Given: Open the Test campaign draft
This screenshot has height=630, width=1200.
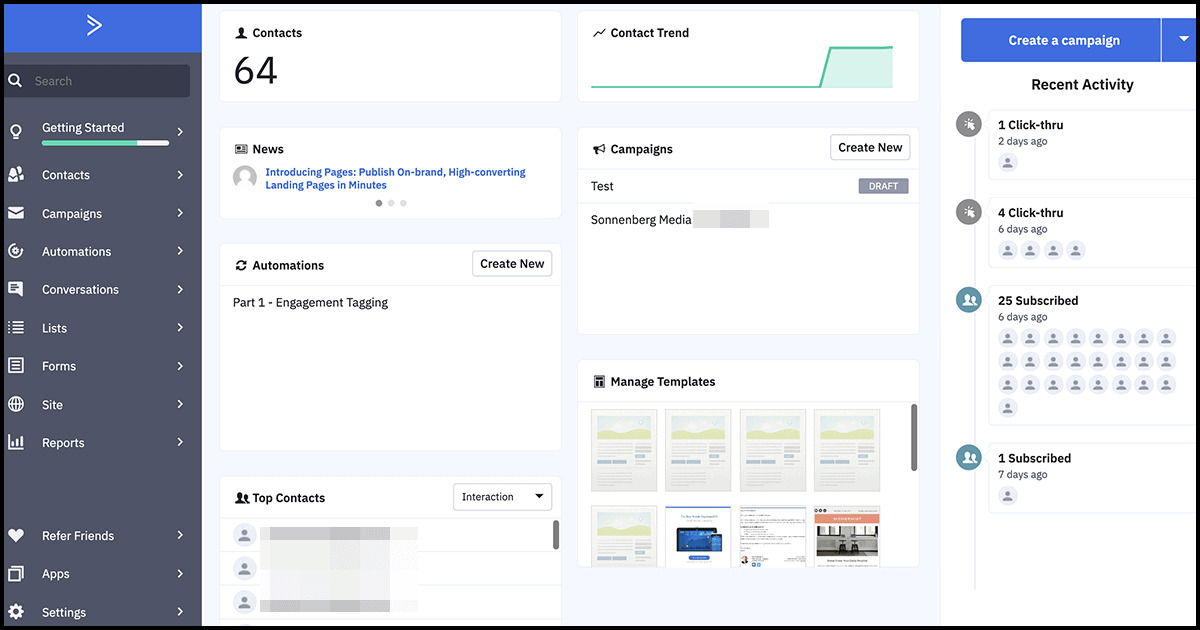Looking at the screenshot, I should point(600,186).
